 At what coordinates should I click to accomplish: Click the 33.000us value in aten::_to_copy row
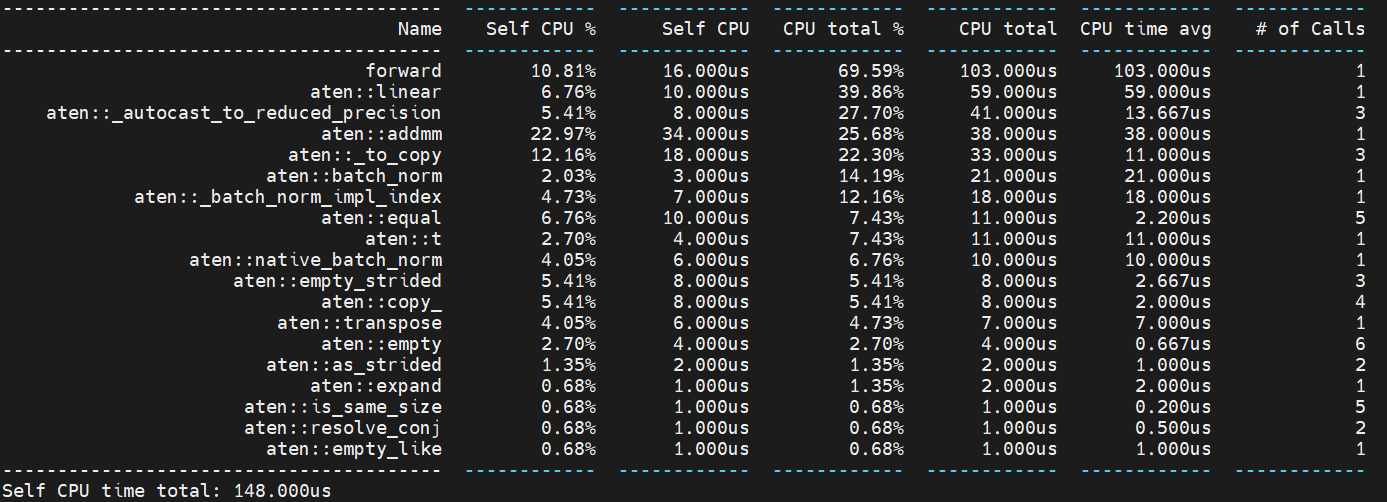pos(1014,155)
